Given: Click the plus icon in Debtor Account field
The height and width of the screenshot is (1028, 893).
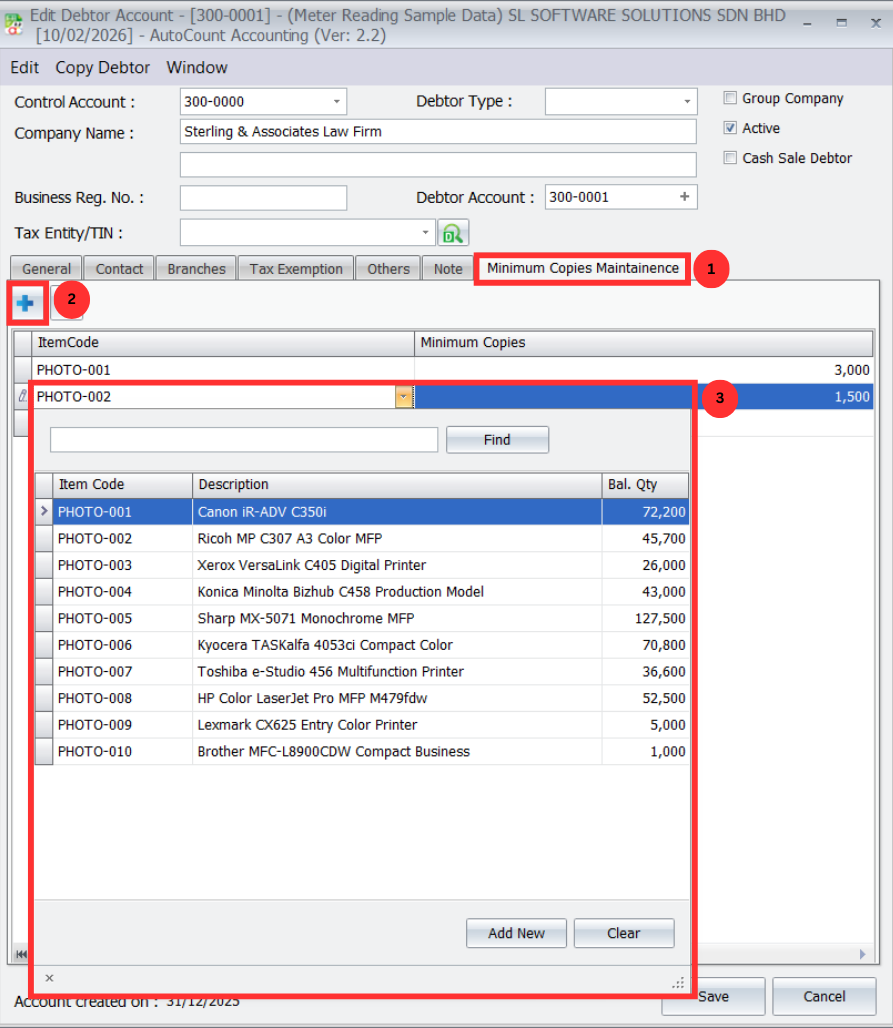Looking at the screenshot, I should 684,197.
